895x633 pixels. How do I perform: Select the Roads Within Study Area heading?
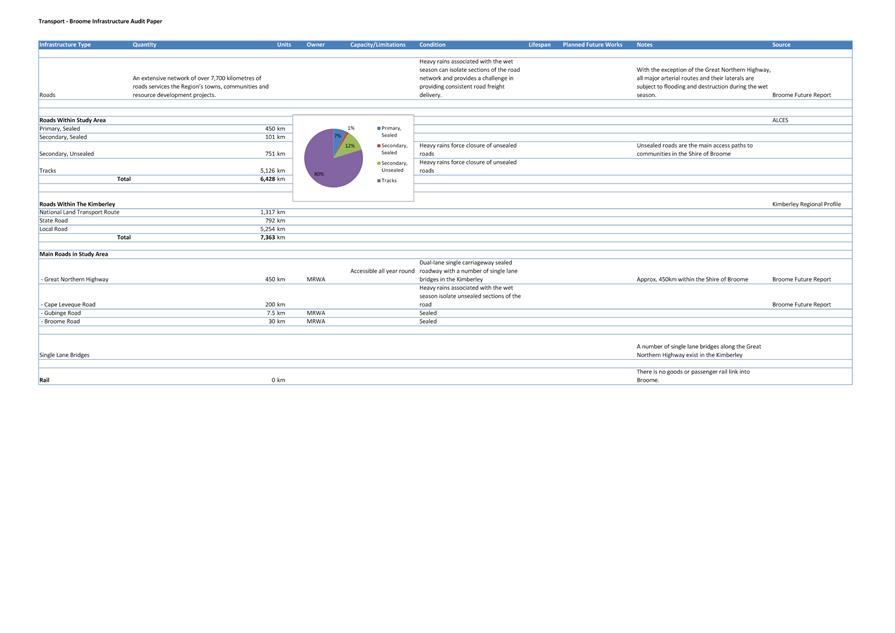[x=72, y=120]
